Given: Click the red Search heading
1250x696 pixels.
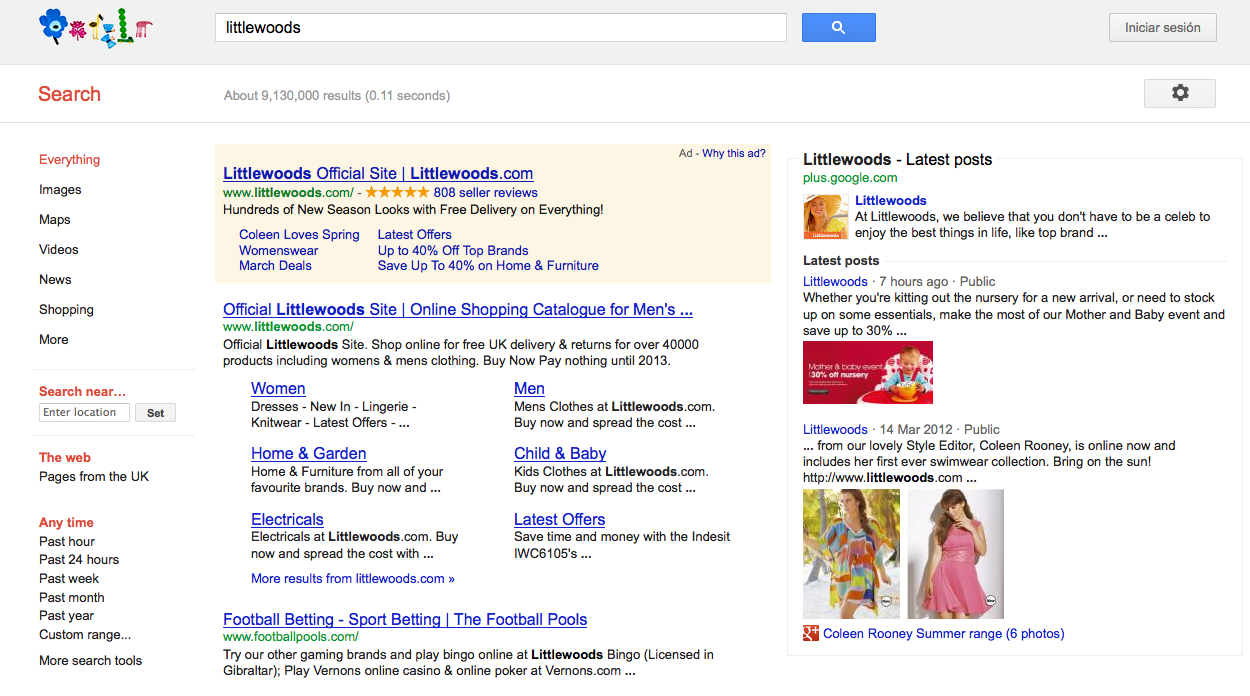Looking at the screenshot, I should pyautogui.click(x=69, y=94).
